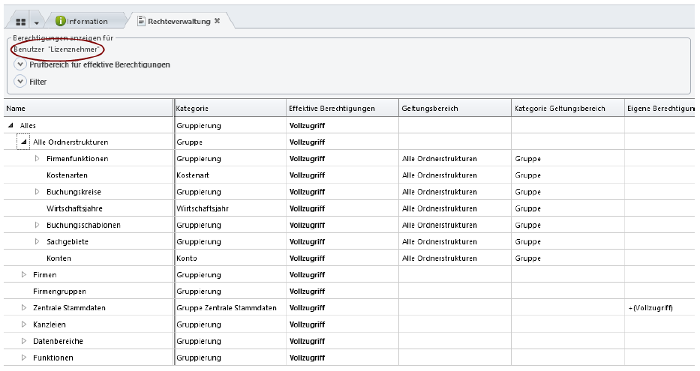
Task: Expand the Sachgebiete node
Action: click(37, 242)
